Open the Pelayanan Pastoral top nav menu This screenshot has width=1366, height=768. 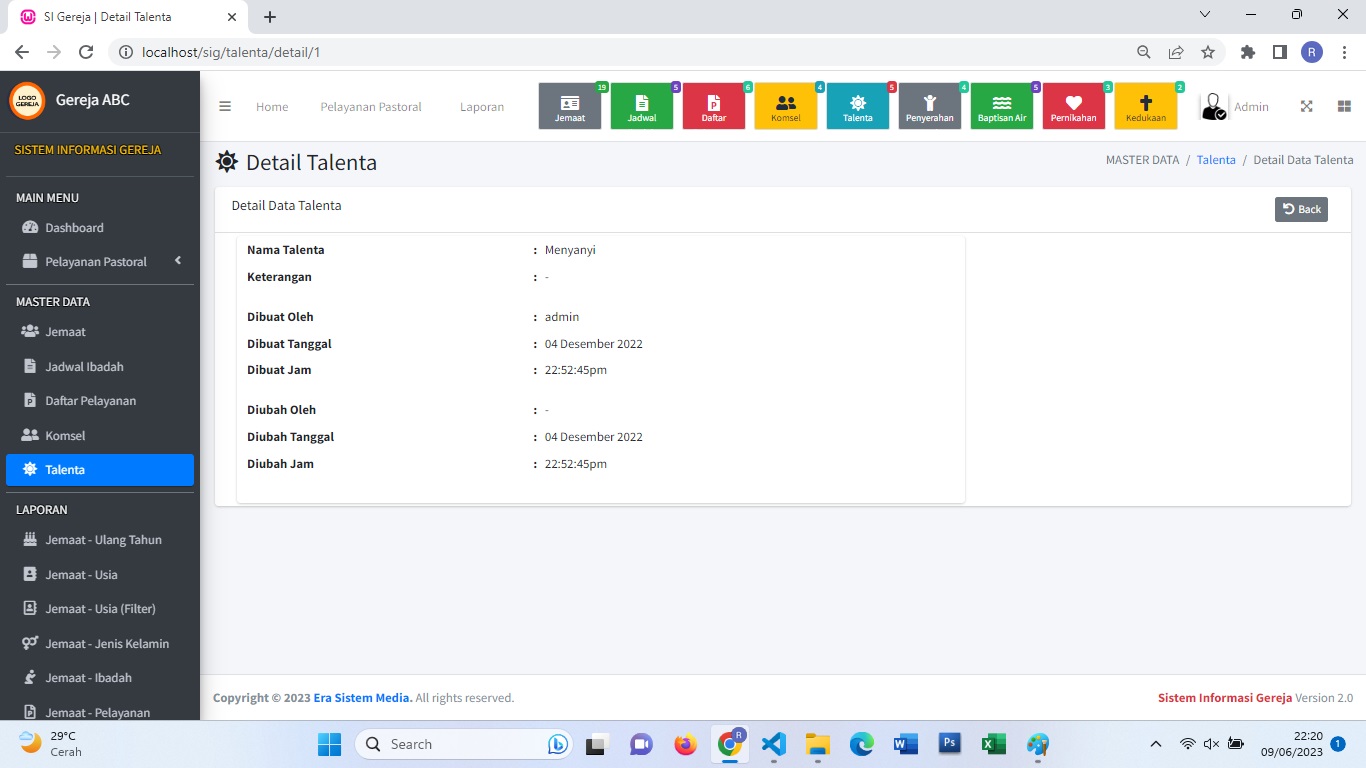click(x=371, y=107)
